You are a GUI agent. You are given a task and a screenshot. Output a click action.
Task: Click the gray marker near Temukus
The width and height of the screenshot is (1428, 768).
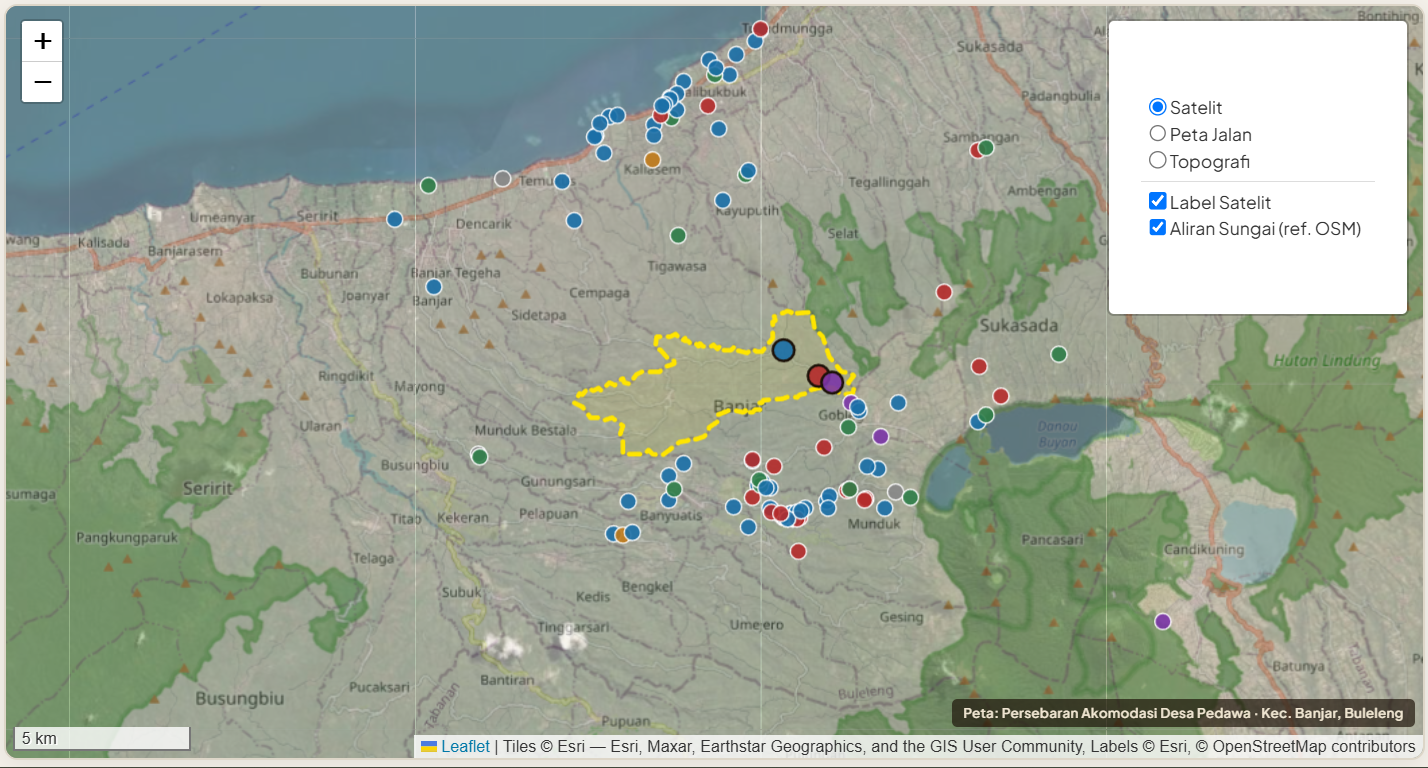pos(503,178)
